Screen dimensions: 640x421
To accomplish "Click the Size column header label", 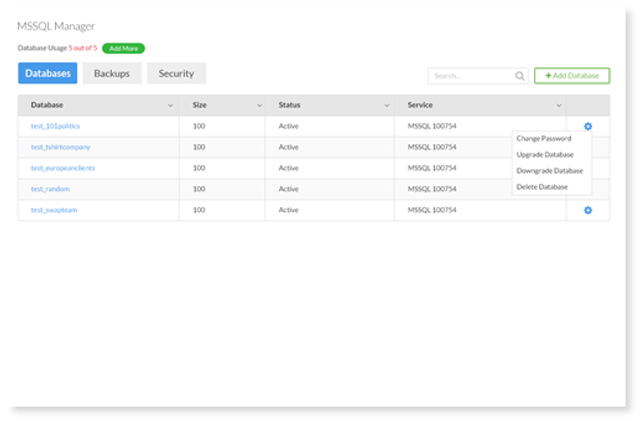I will 200,105.
